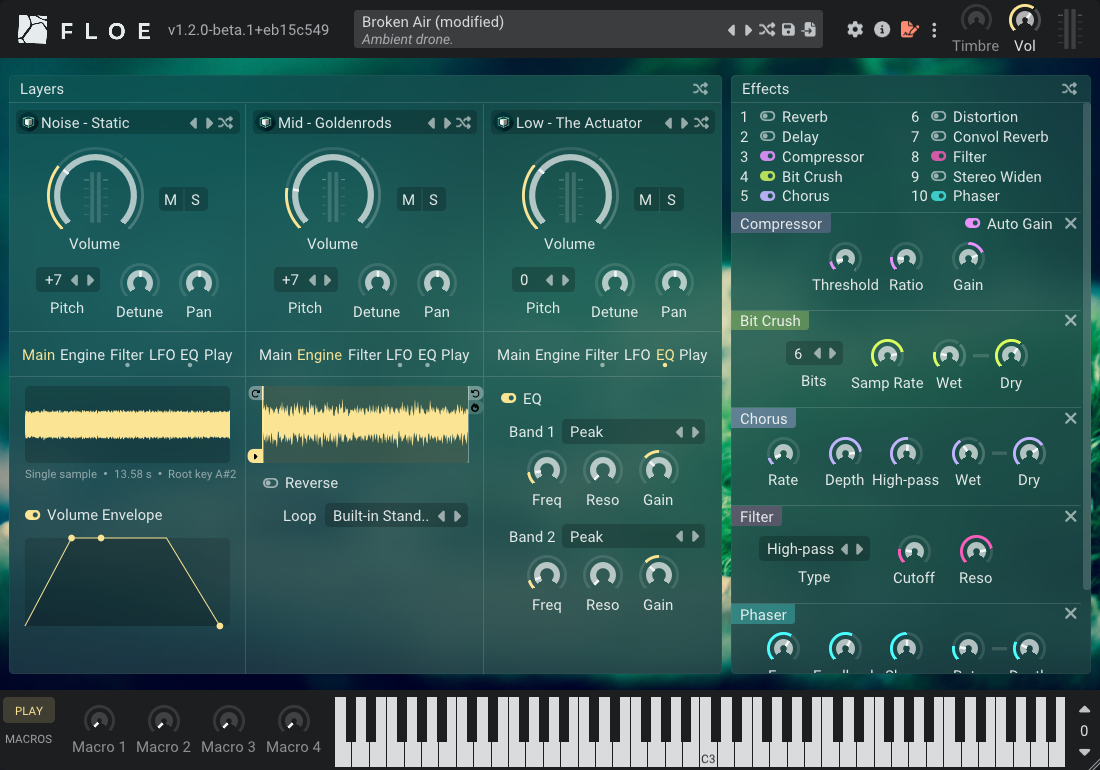This screenshot has width=1100, height=770.
Task: Save the current preset via disk icon
Action: click(786, 30)
